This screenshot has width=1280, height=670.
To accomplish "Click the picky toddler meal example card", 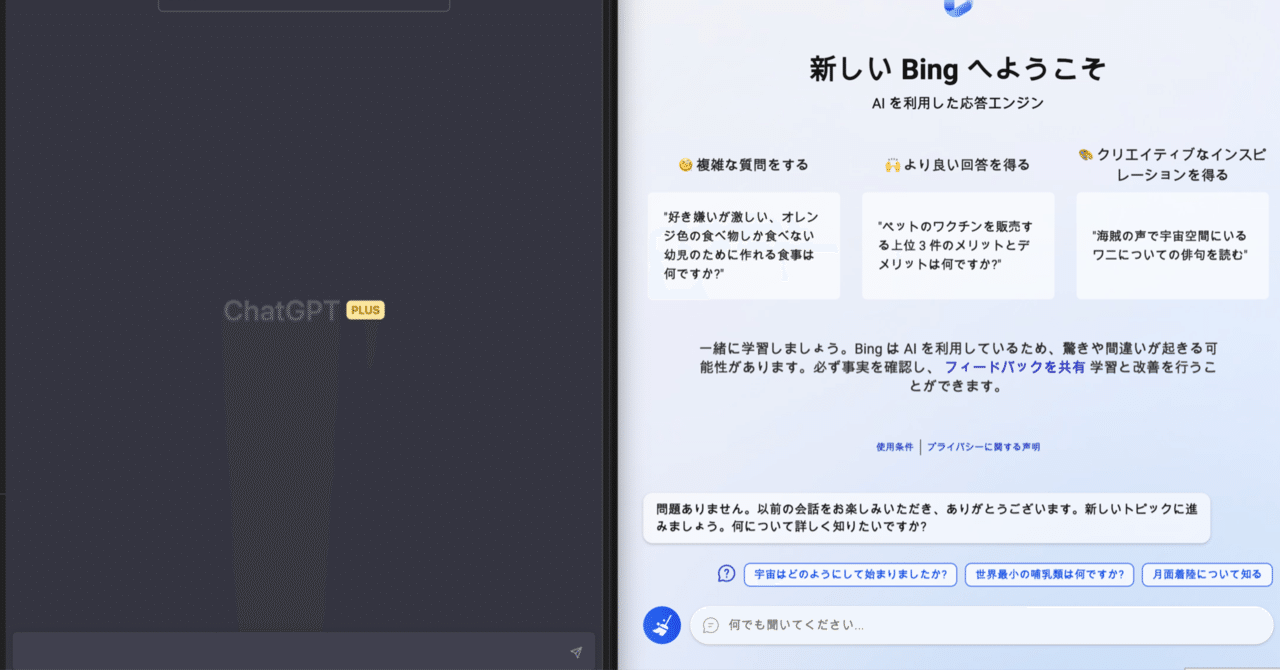I will coord(743,245).
